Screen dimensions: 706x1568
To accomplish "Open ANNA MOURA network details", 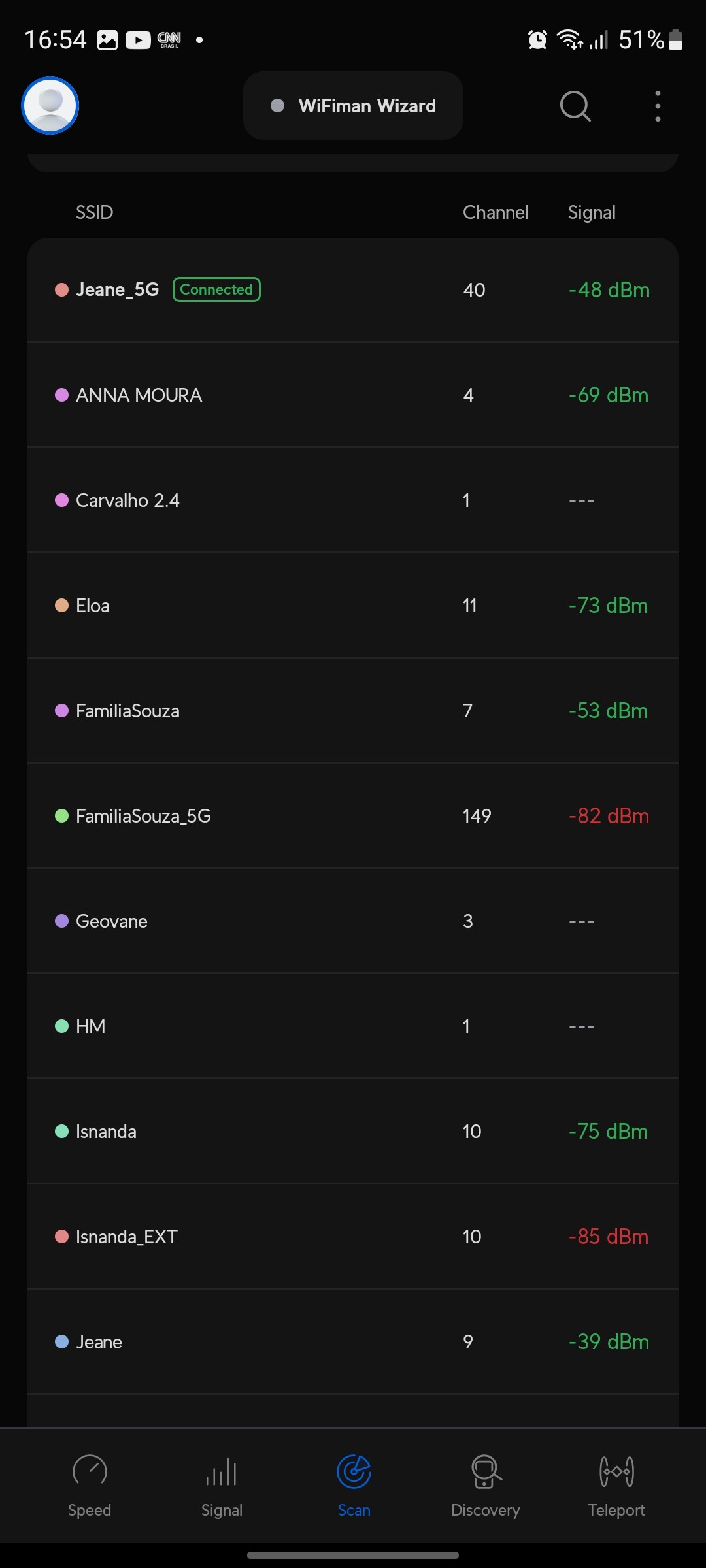I will coord(353,395).
